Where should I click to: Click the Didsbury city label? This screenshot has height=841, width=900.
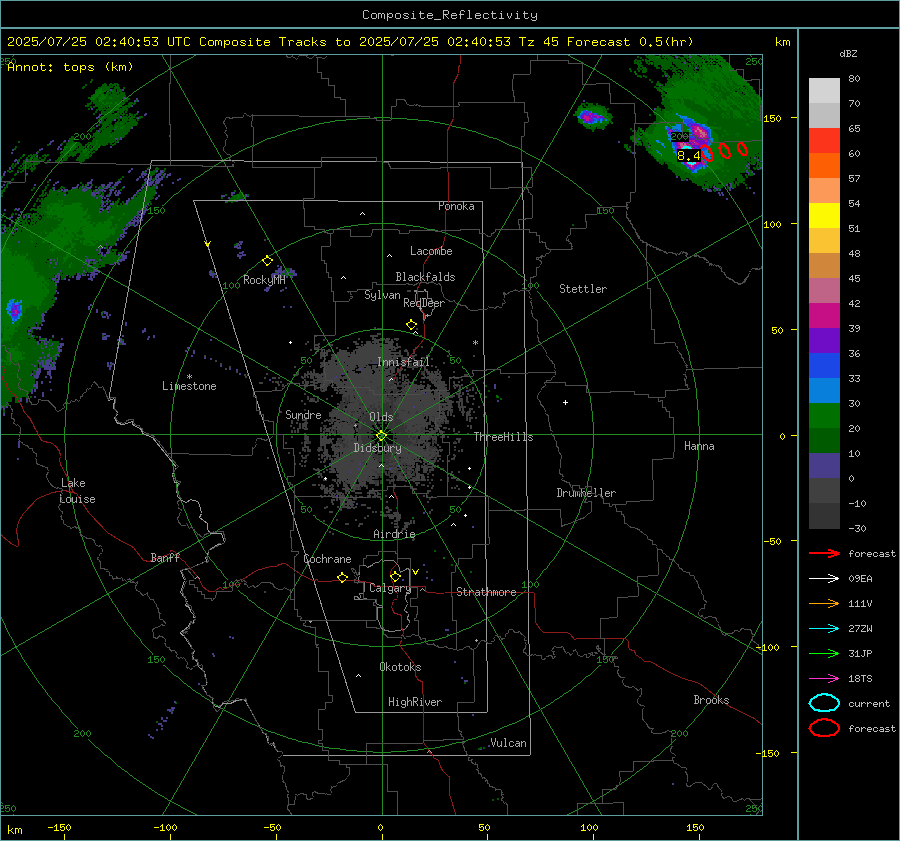(x=377, y=448)
